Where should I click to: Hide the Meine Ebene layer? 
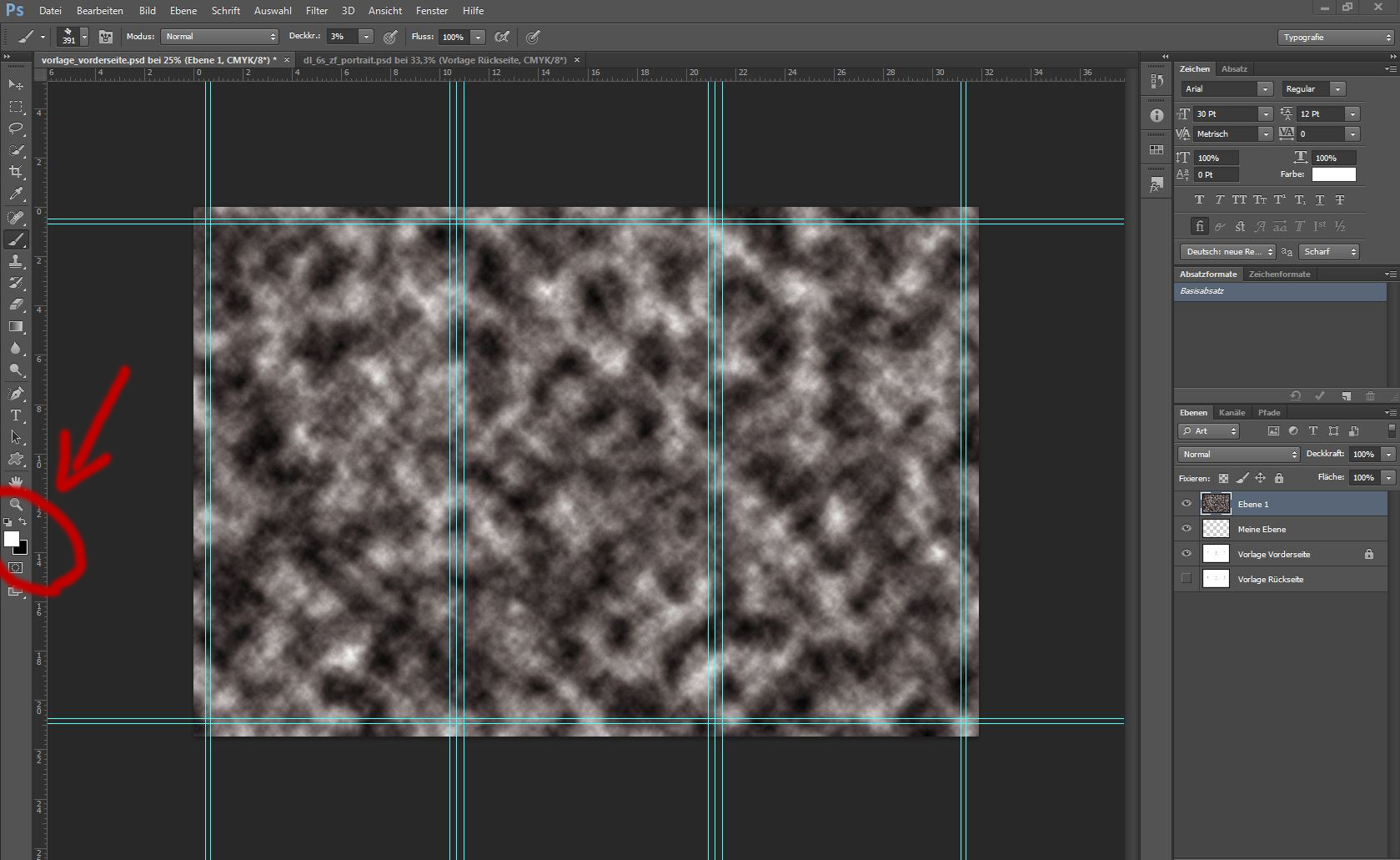tap(1187, 529)
